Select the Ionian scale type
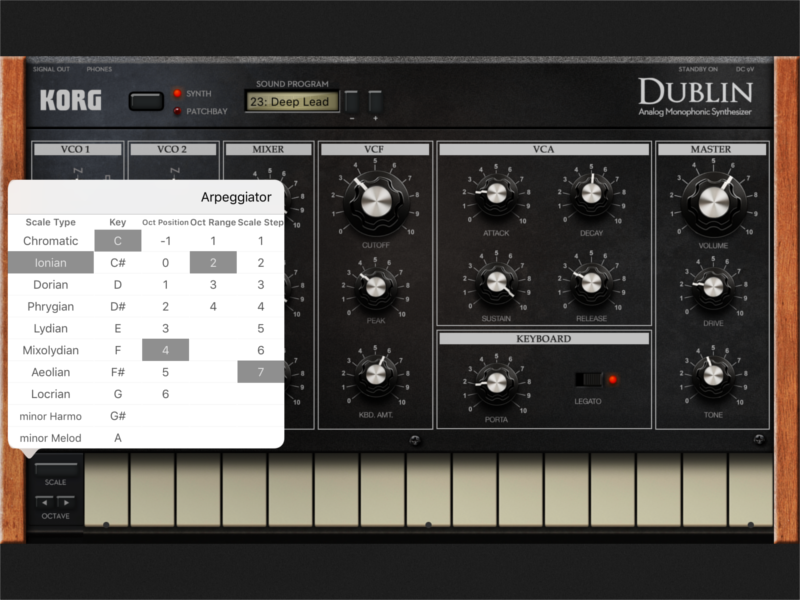The width and height of the screenshot is (800, 600). 51,263
